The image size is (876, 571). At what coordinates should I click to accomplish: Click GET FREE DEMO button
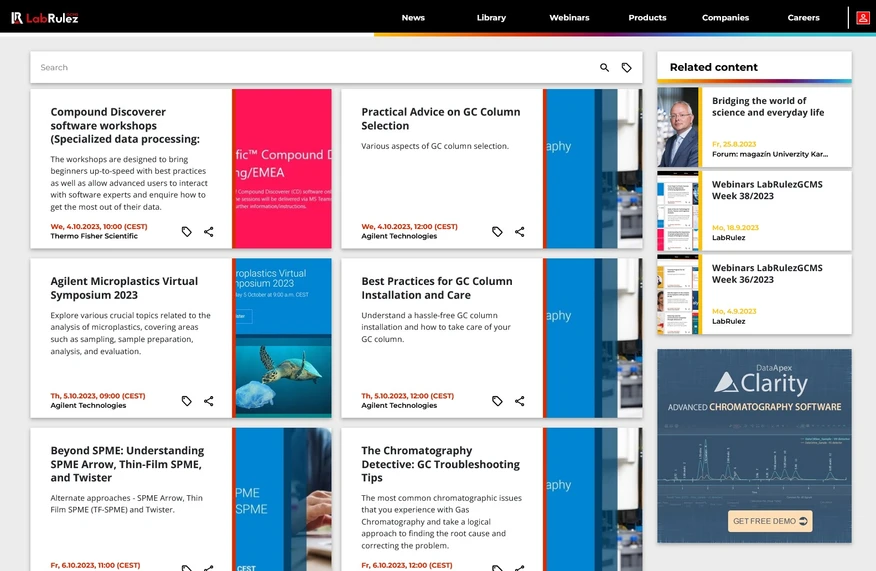(x=770, y=521)
